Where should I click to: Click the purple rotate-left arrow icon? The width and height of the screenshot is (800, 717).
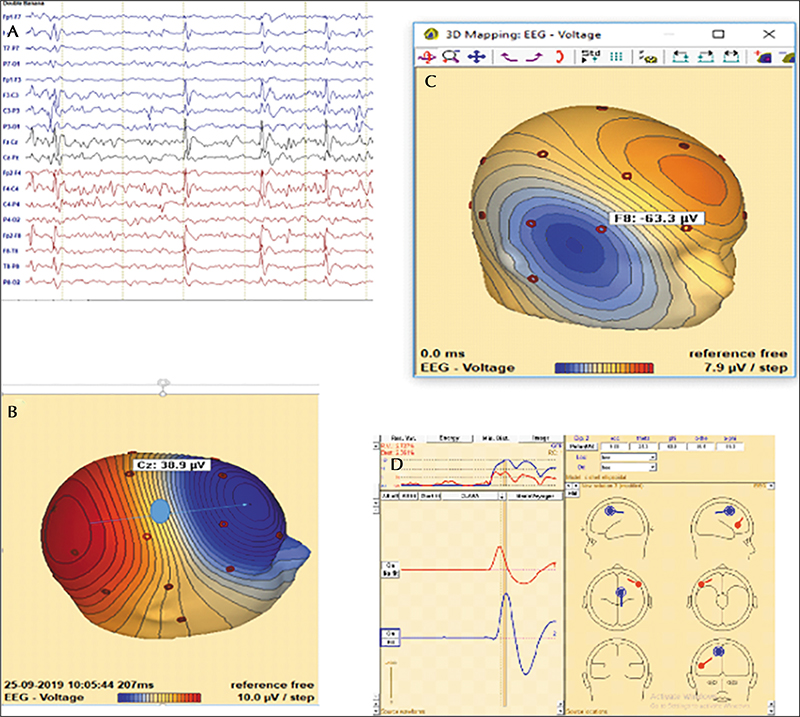tap(509, 57)
